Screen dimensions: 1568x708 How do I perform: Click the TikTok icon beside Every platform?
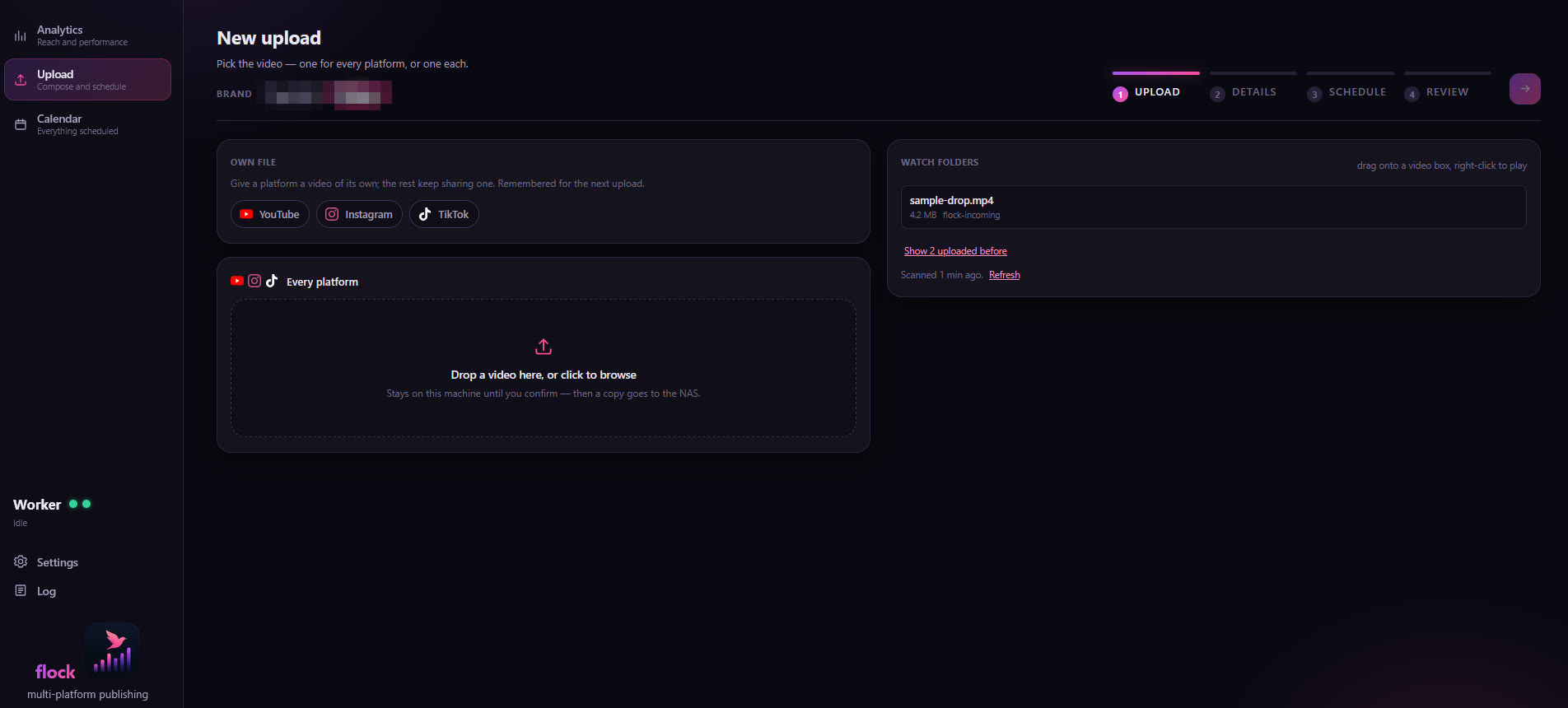pyautogui.click(x=272, y=281)
